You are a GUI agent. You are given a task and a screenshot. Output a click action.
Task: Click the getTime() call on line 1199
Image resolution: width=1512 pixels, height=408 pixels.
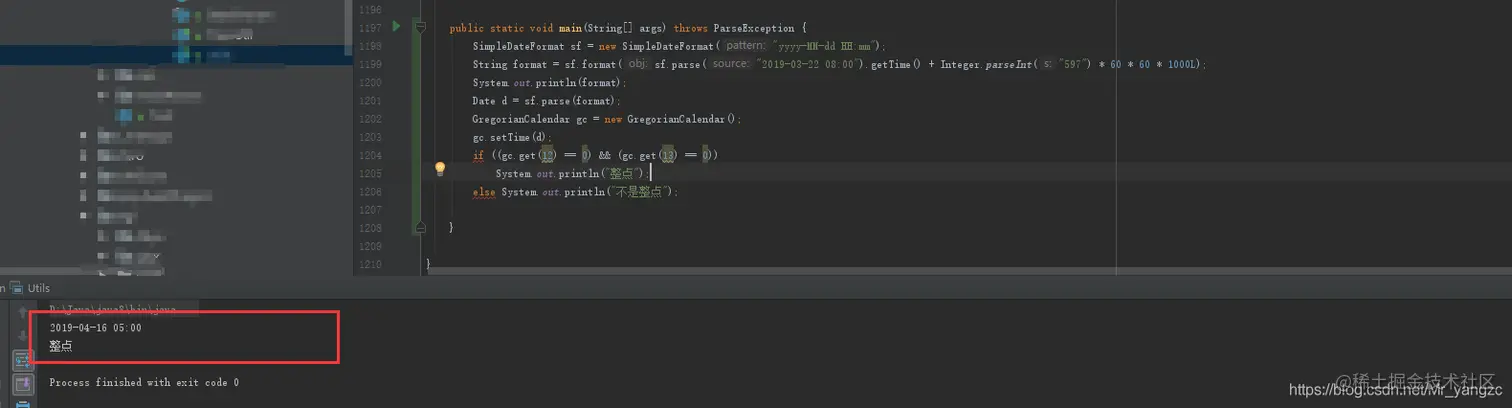[x=896, y=64]
